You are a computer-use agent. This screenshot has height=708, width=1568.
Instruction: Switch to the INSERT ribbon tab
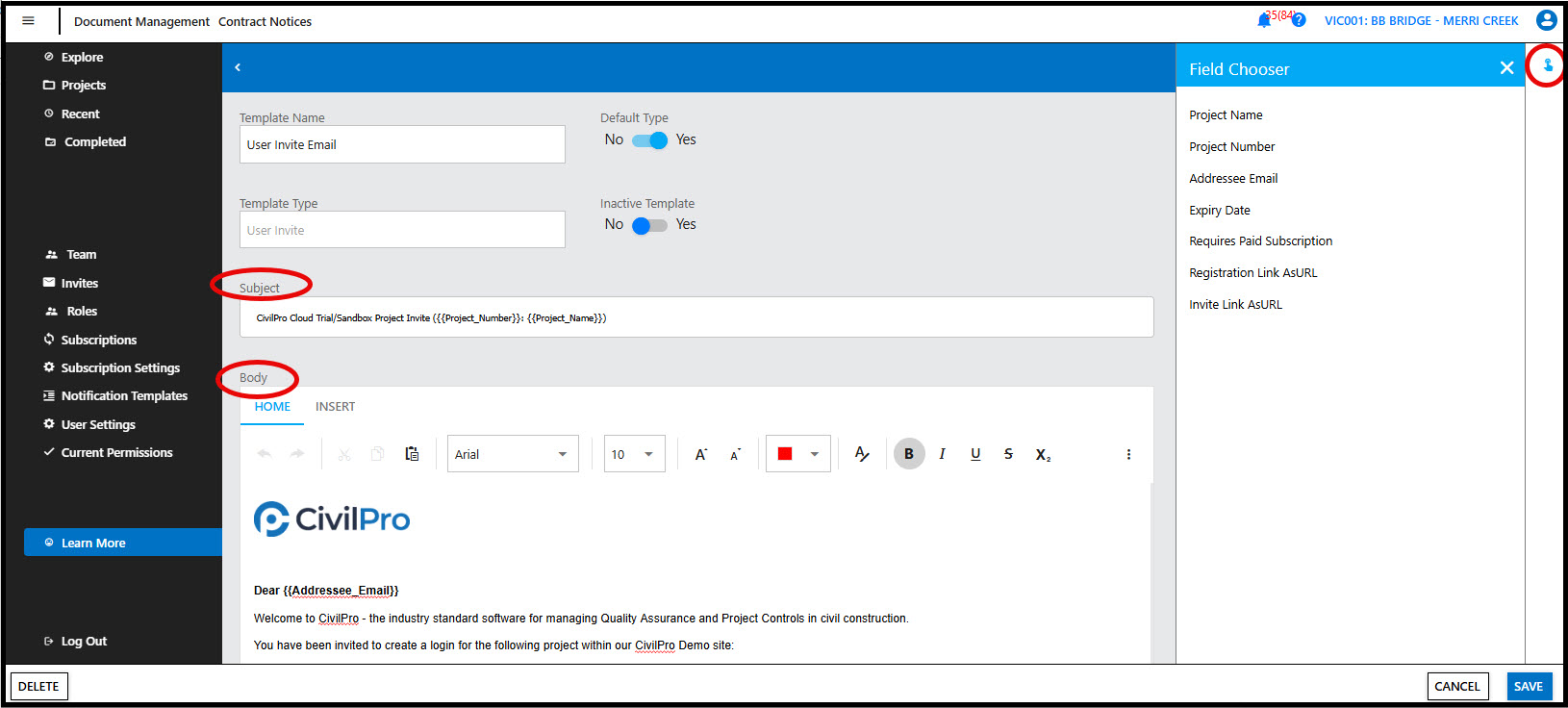335,407
